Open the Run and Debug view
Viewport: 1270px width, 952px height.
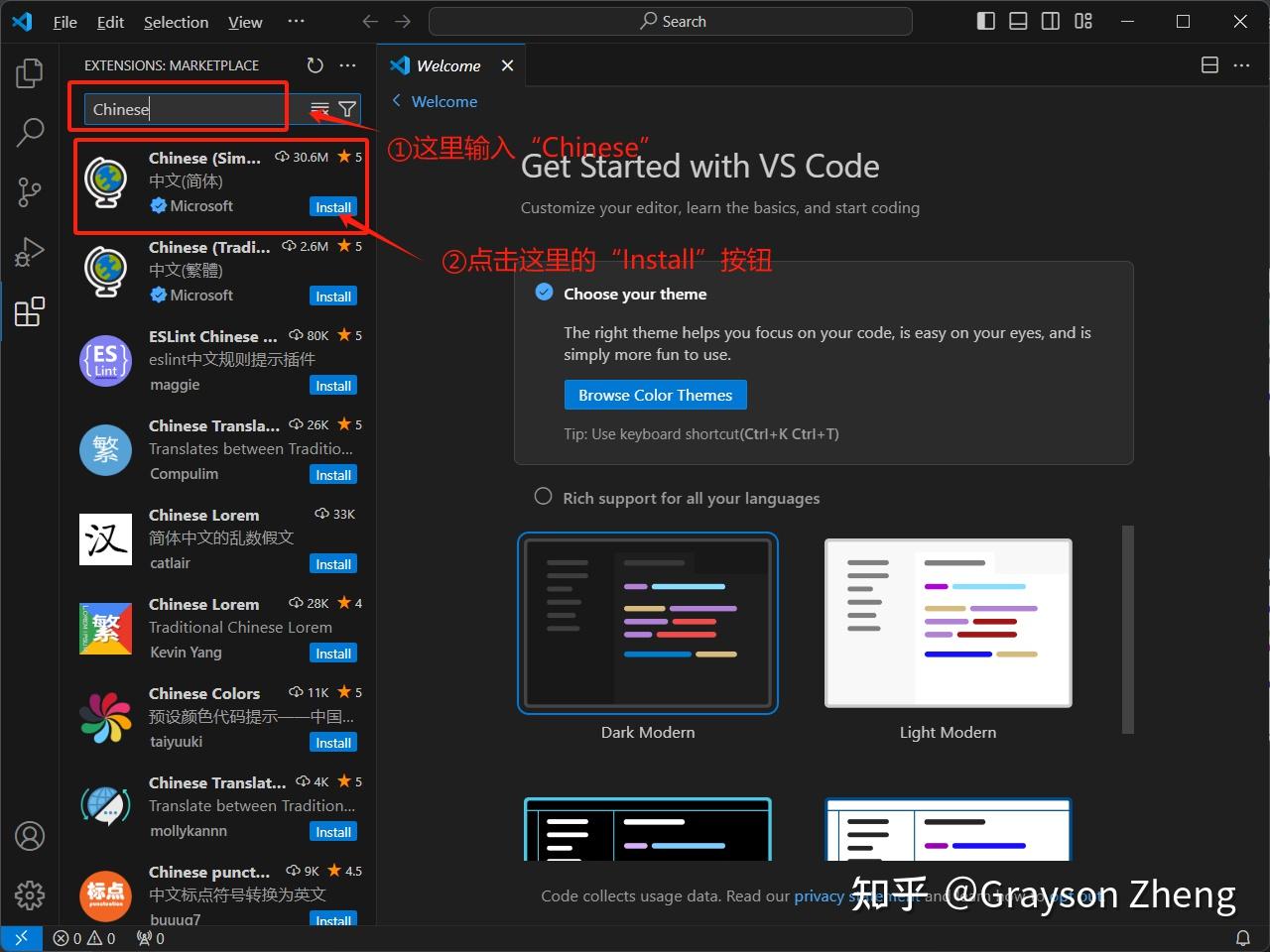pos(29,251)
